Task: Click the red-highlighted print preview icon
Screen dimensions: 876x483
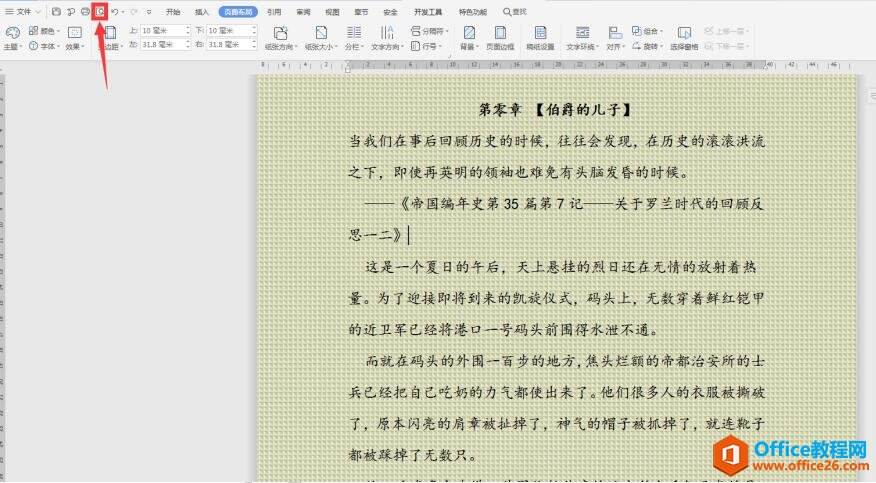Action: (x=100, y=12)
